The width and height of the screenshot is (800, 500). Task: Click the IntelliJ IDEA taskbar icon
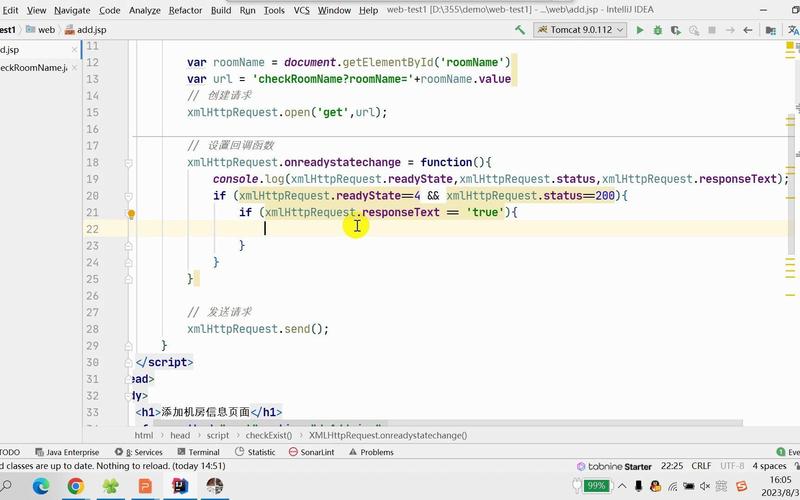[180, 486]
